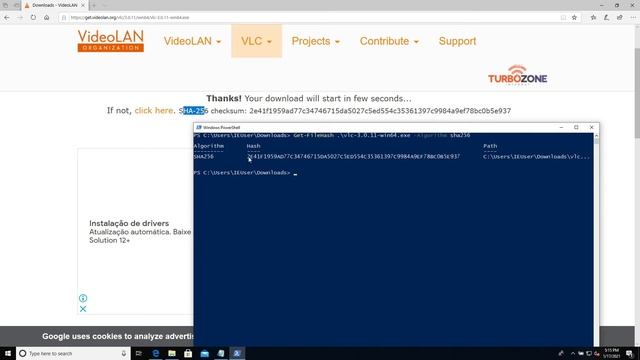
Task: Open the Add notes pen icon
Action: click(607, 18)
